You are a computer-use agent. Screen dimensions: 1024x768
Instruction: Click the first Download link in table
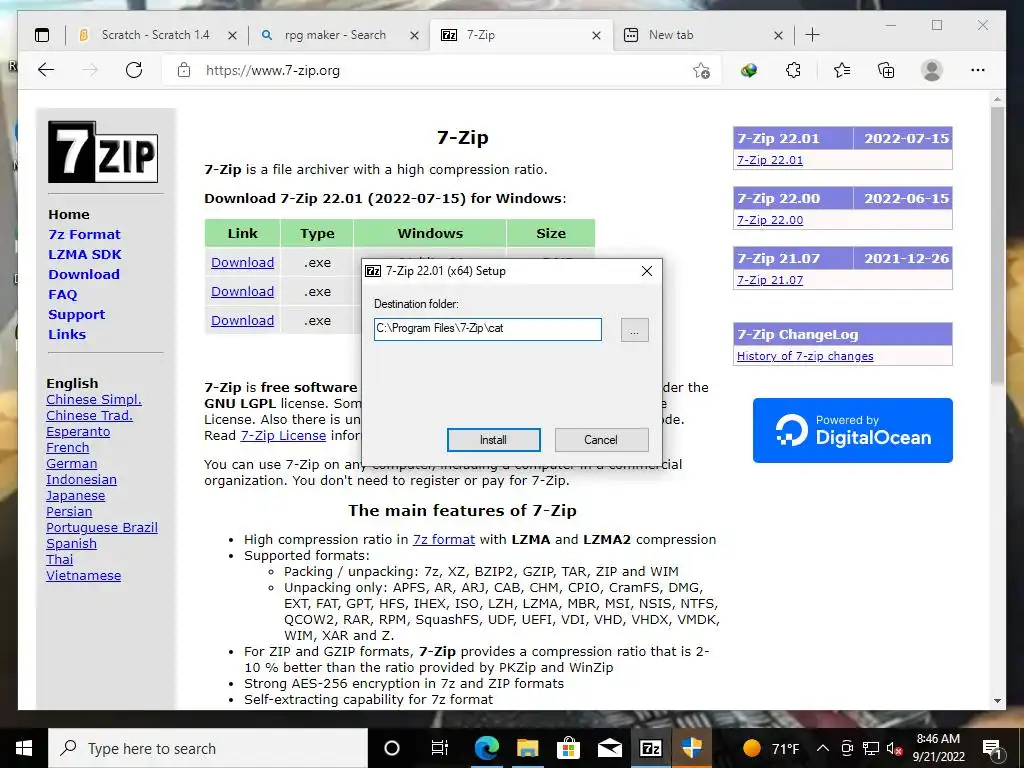242,263
